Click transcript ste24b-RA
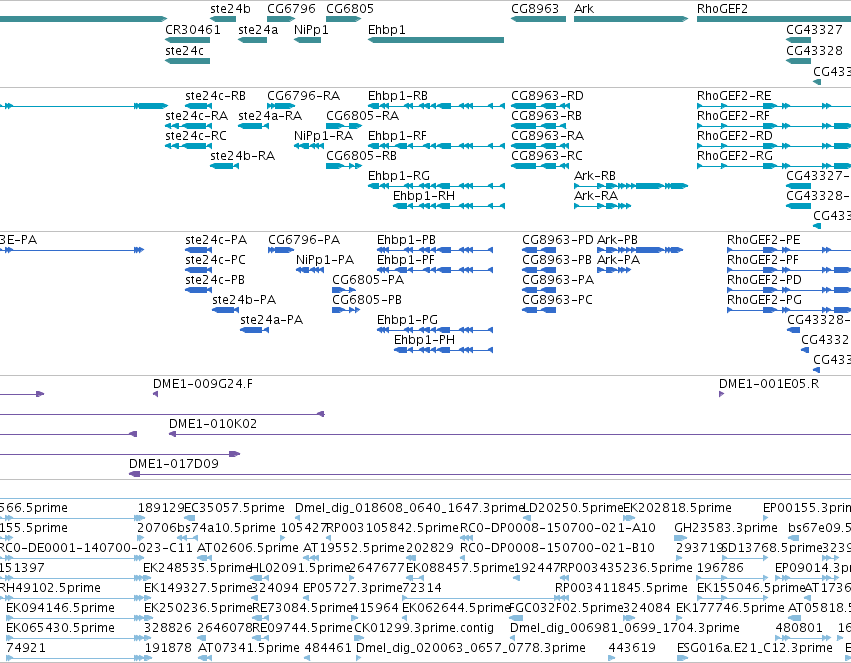 pyautogui.click(x=224, y=165)
